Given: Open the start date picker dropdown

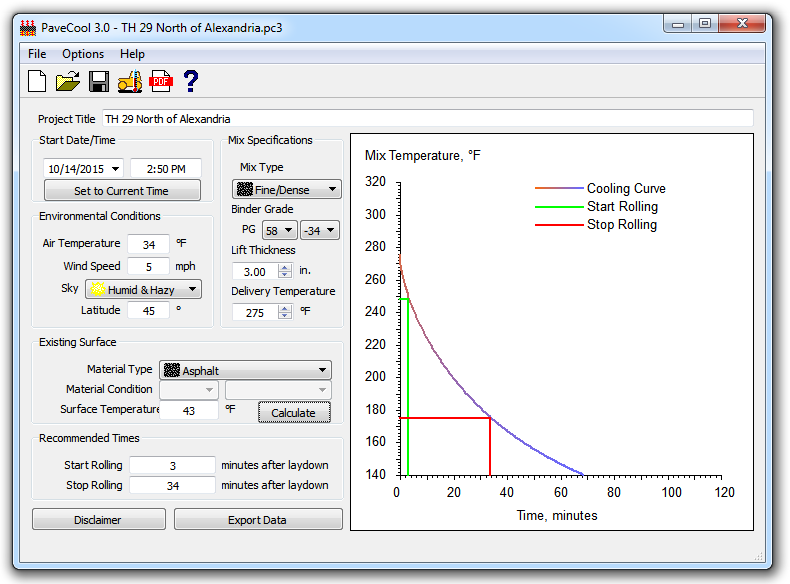Looking at the screenshot, I should coord(116,169).
